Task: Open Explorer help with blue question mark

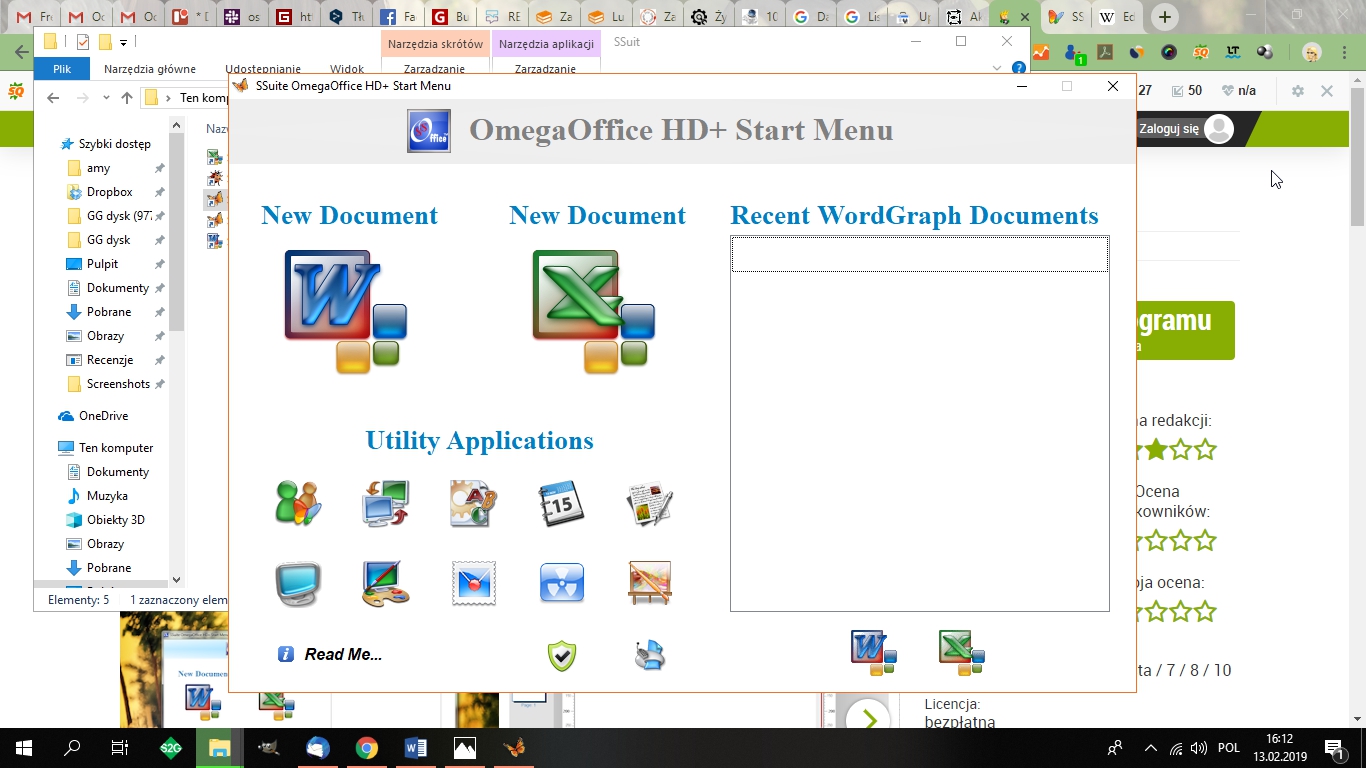Action: point(1018,68)
